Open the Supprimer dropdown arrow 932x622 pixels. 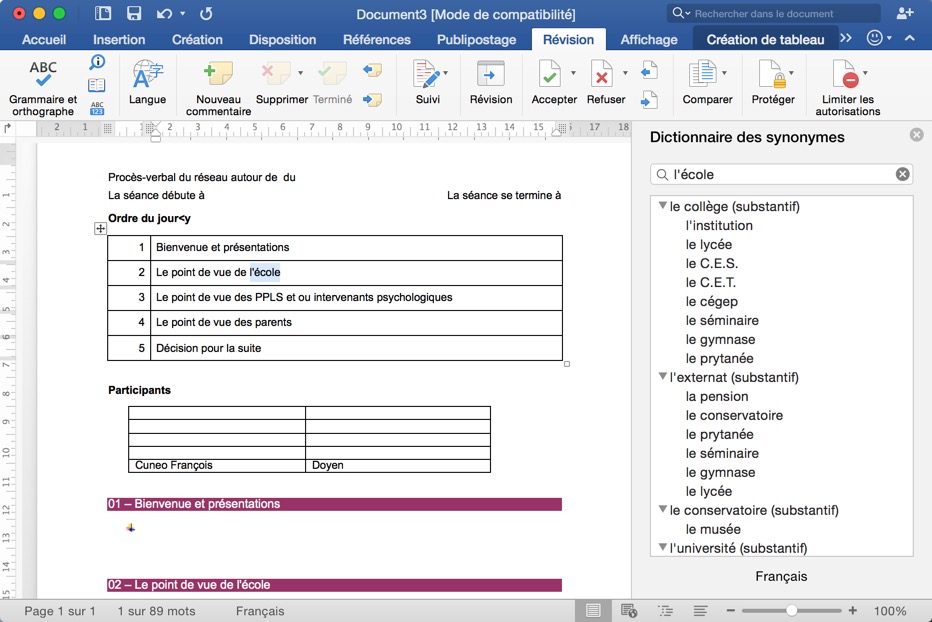tap(300, 73)
